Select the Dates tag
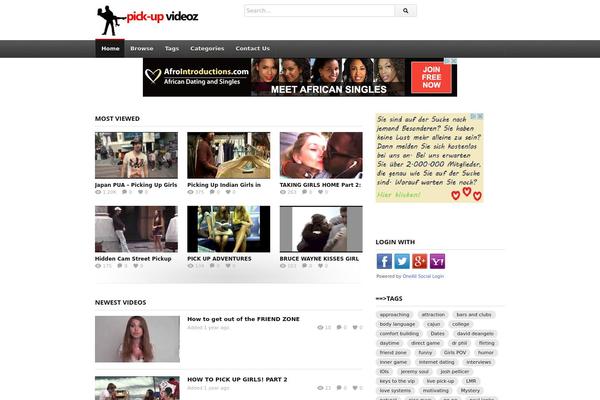600x400 pixels. pyautogui.click(x=437, y=334)
